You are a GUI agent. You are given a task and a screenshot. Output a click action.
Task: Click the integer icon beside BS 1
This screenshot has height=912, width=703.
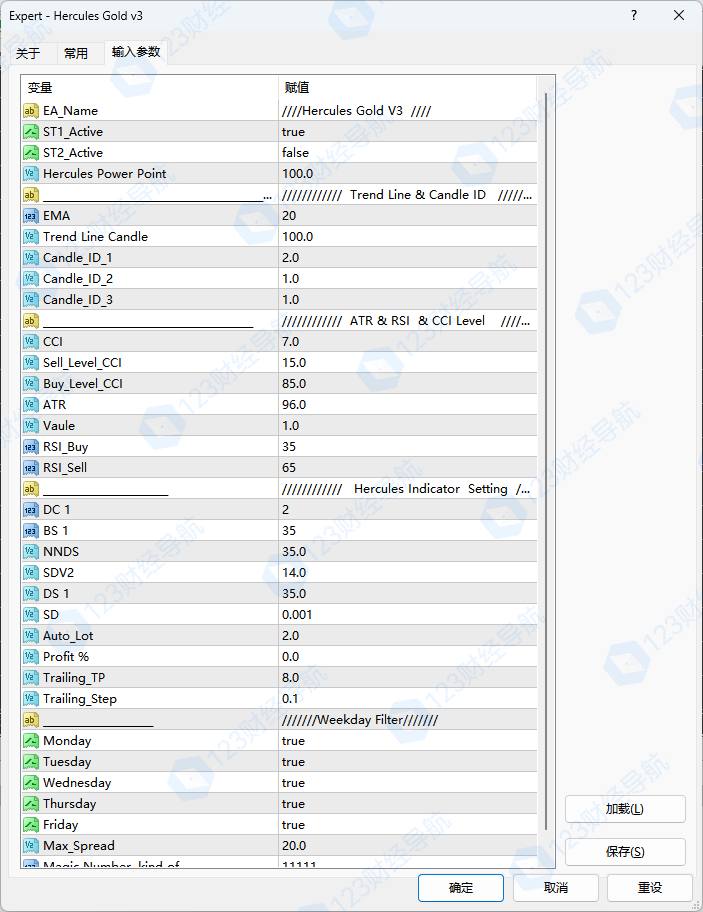31,530
